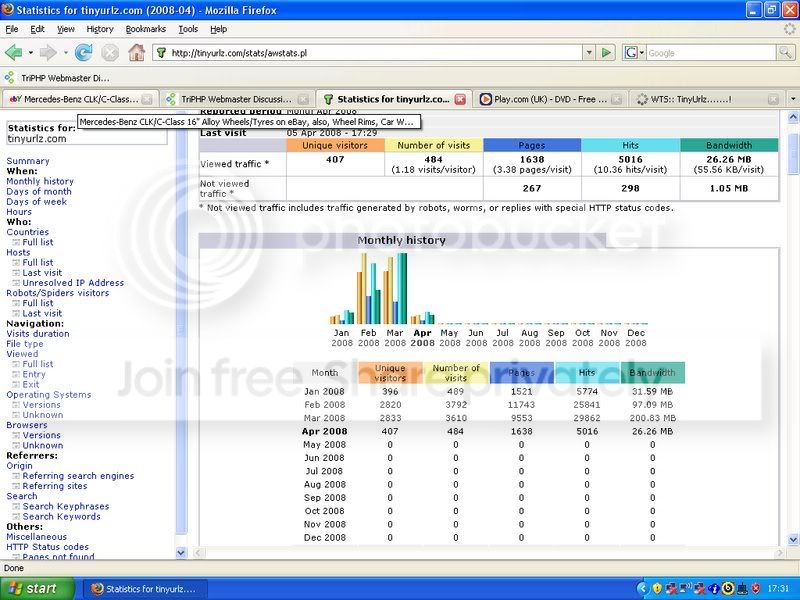
Task: Click Unresolved IP Address list icon
Action: 16,283
